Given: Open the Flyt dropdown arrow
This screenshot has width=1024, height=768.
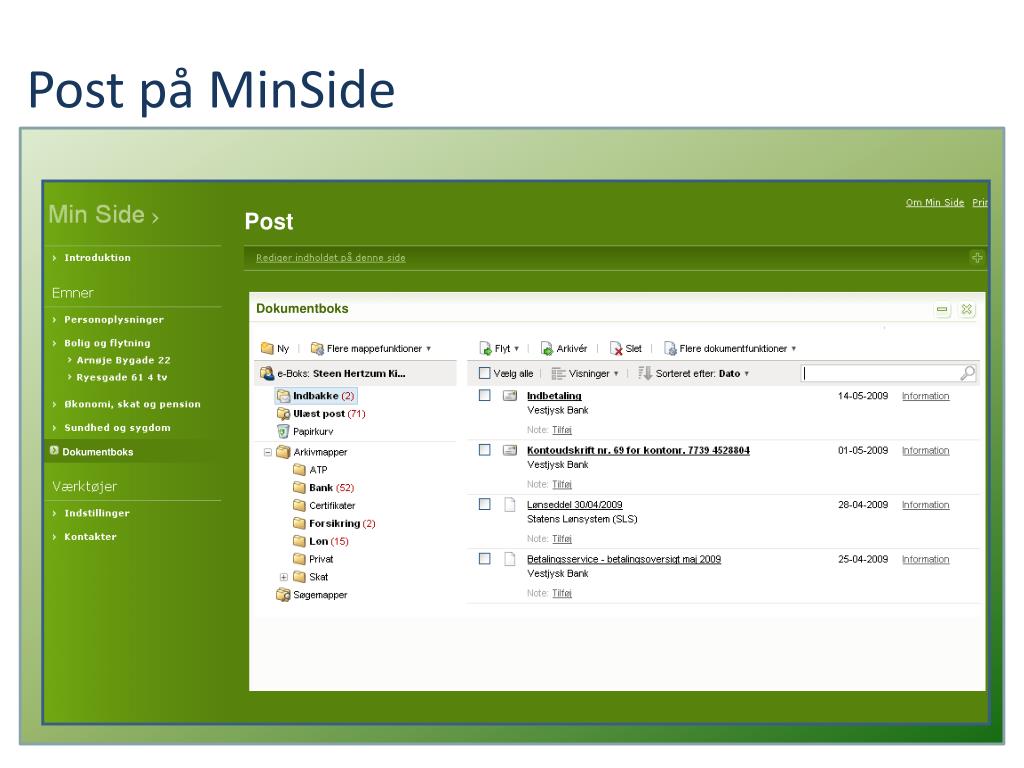Looking at the screenshot, I should 517,349.
